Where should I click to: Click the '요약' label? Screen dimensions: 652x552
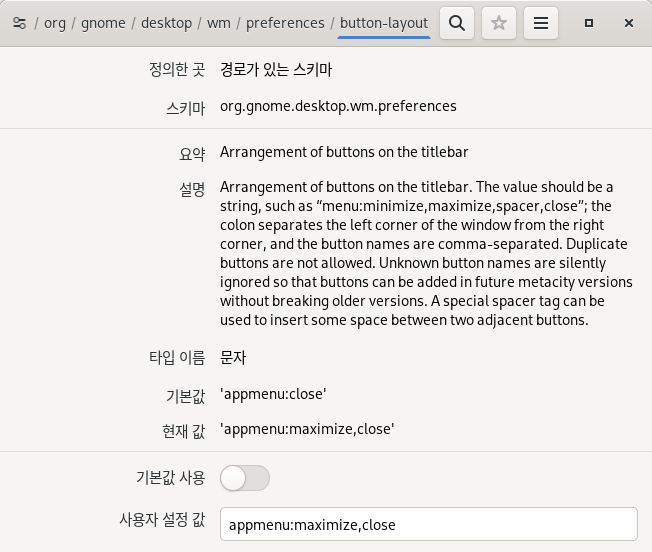coord(192,154)
